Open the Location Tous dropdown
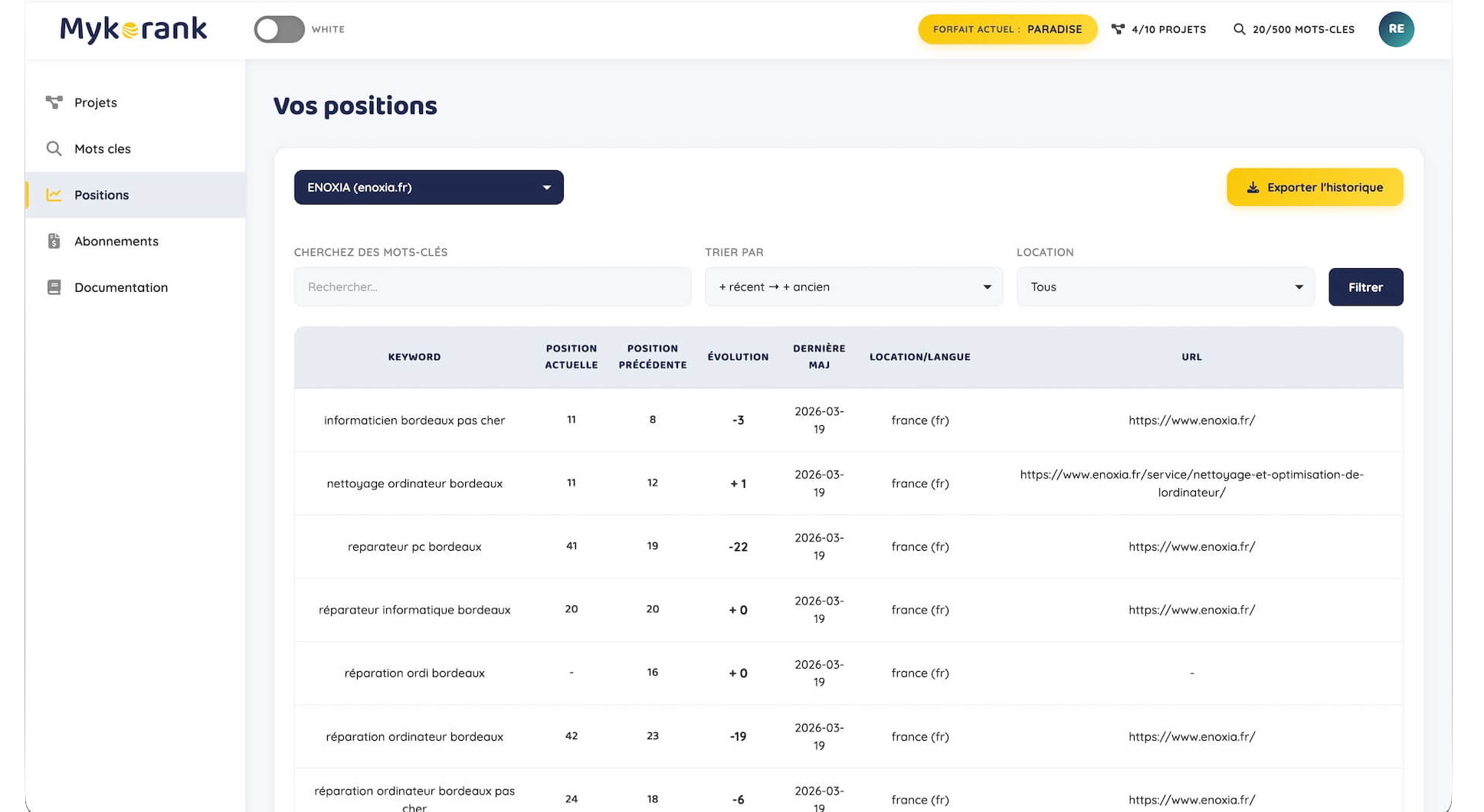 (x=1165, y=287)
